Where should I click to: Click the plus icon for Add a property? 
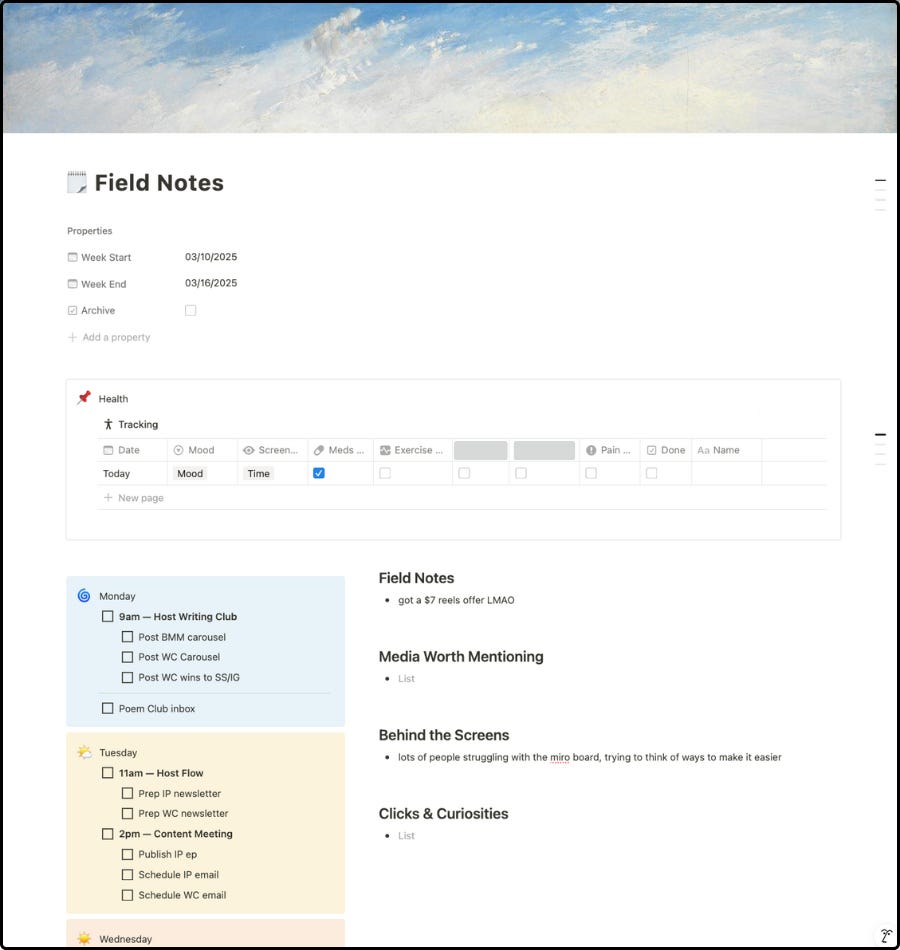point(72,337)
